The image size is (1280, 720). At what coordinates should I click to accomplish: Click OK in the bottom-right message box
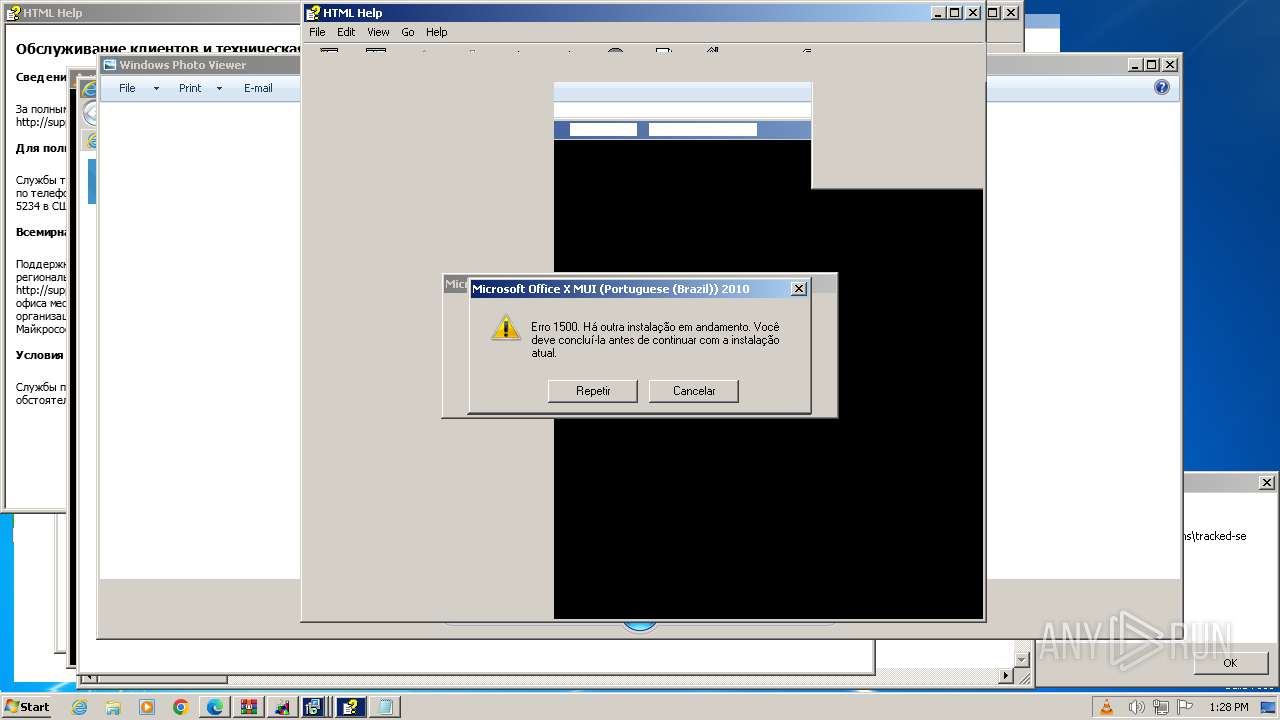coord(1230,663)
